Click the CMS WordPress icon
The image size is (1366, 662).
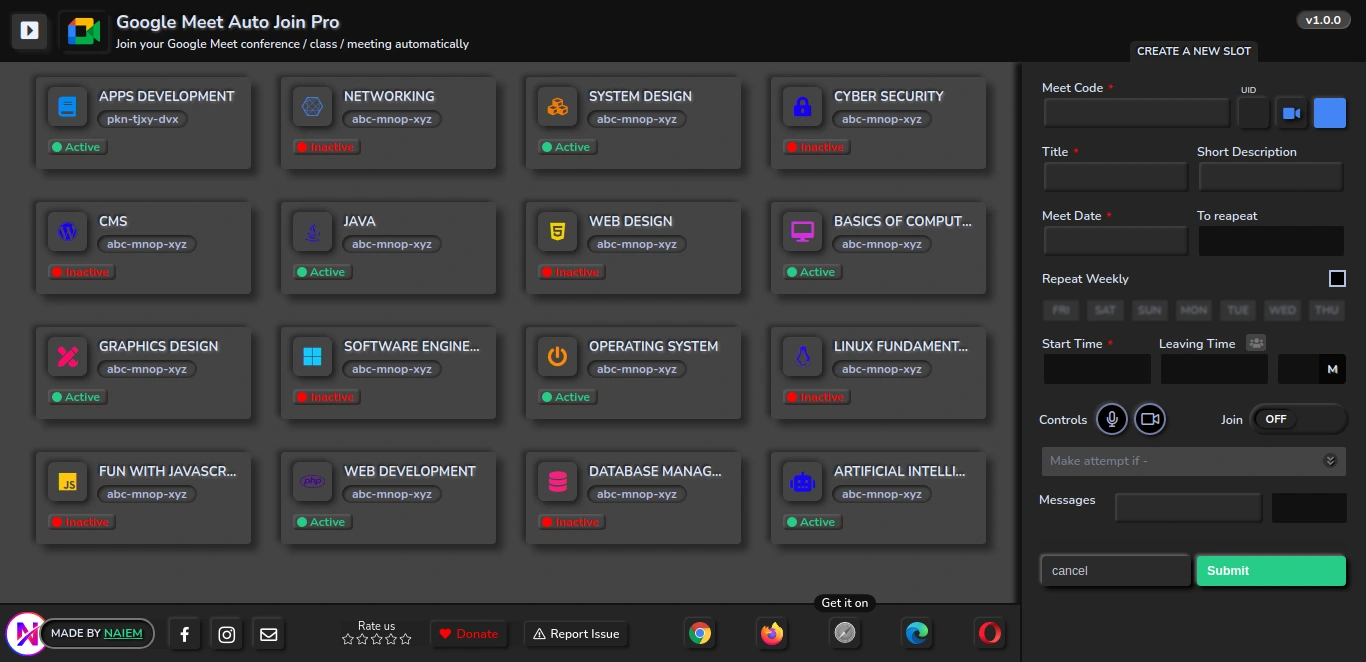tap(67, 232)
